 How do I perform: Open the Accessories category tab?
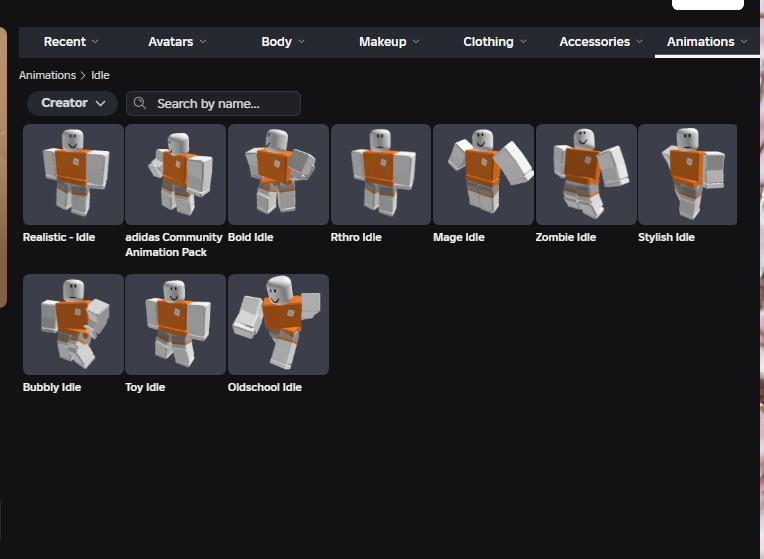(601, 42)
